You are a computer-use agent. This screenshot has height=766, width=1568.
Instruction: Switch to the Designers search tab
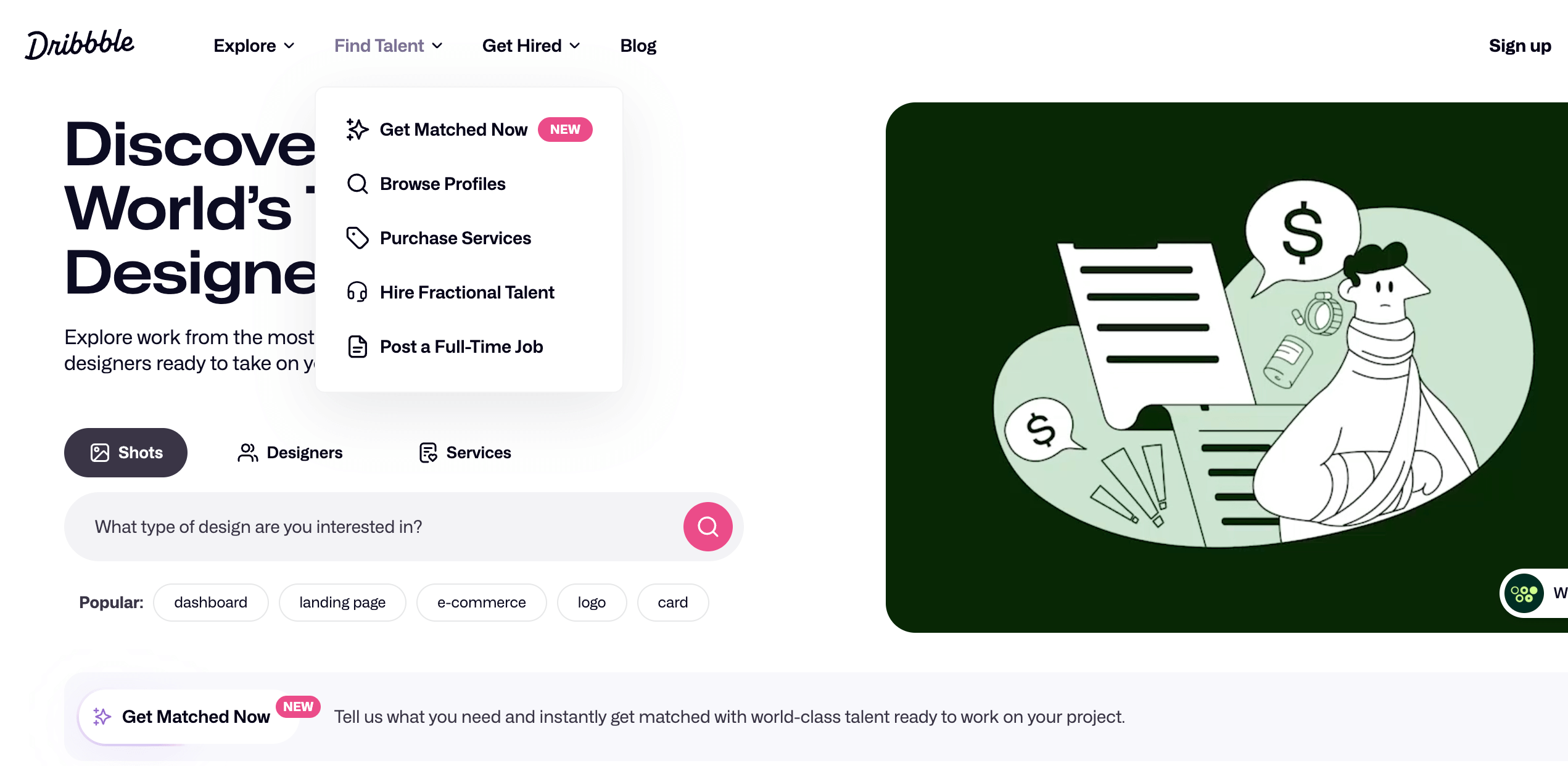point(290,453)
